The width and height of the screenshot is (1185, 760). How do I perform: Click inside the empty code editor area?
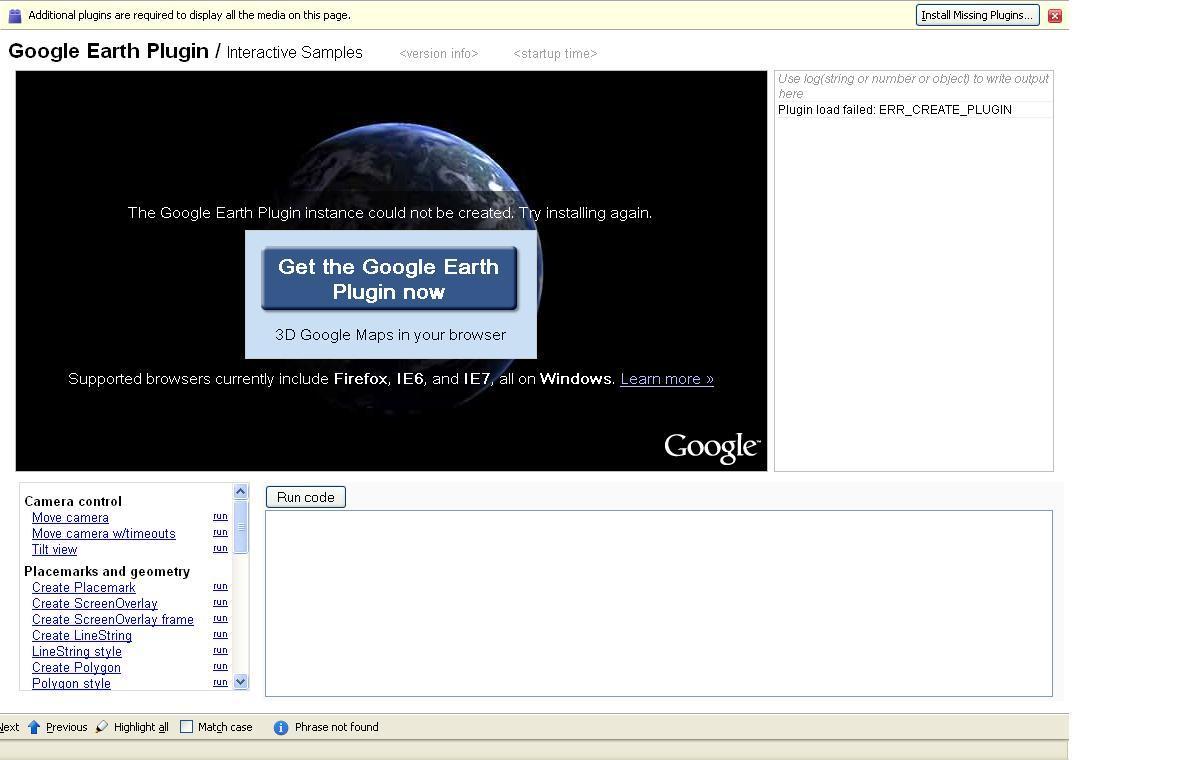(x=657, y=600)
